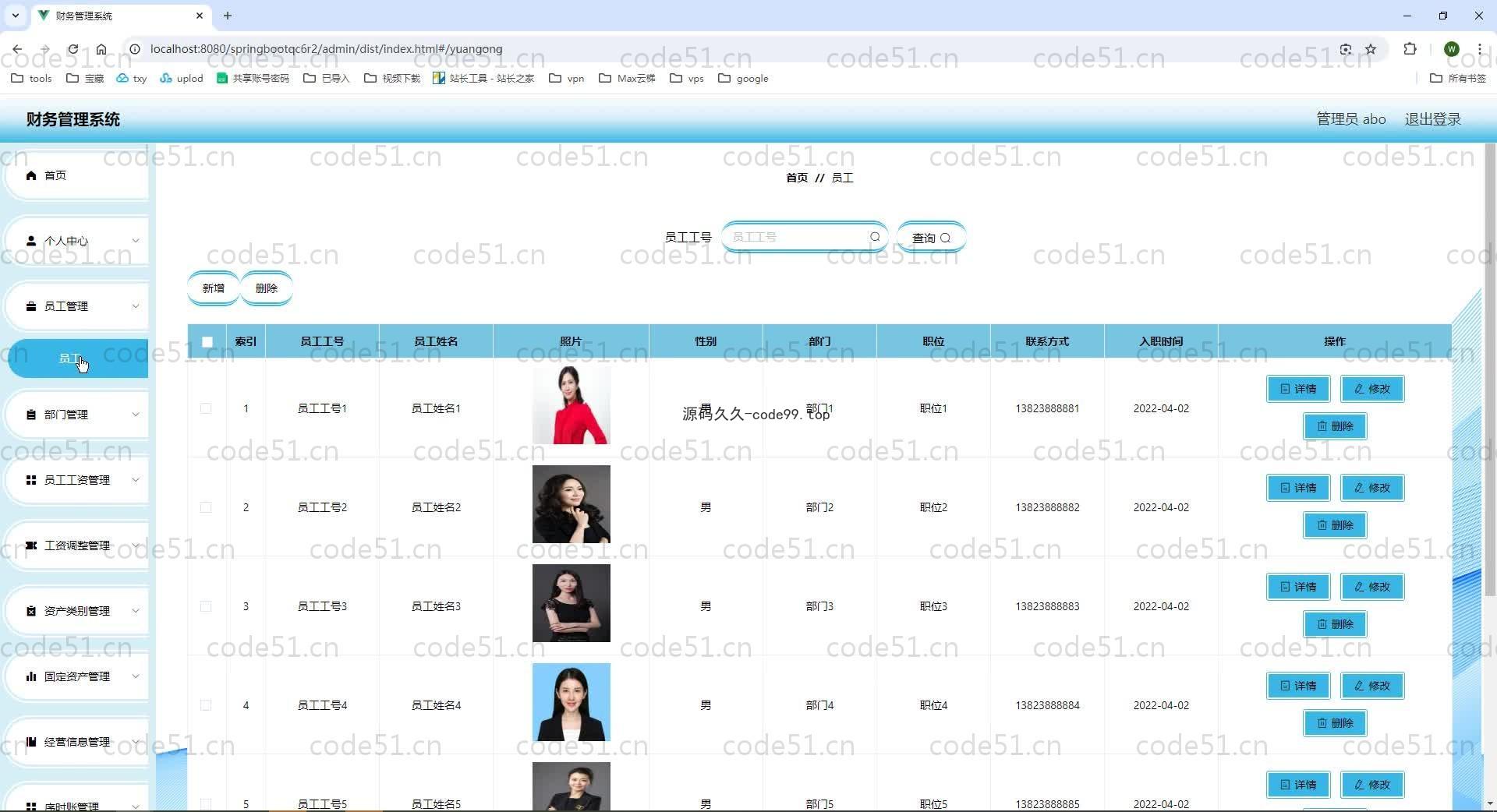Check the checkbox for row 员工工号1

click(x=206, y=408)
